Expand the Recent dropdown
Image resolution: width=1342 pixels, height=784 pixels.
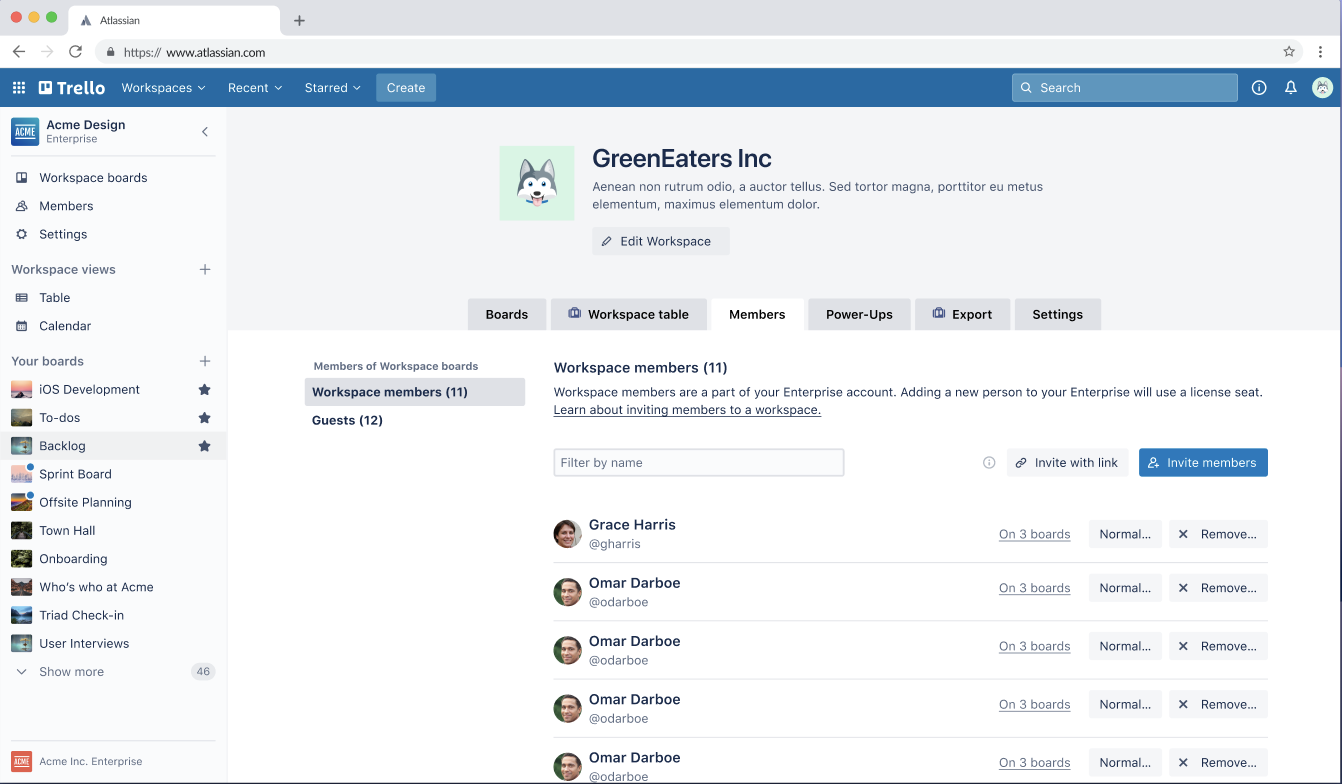tap(255, 88)
